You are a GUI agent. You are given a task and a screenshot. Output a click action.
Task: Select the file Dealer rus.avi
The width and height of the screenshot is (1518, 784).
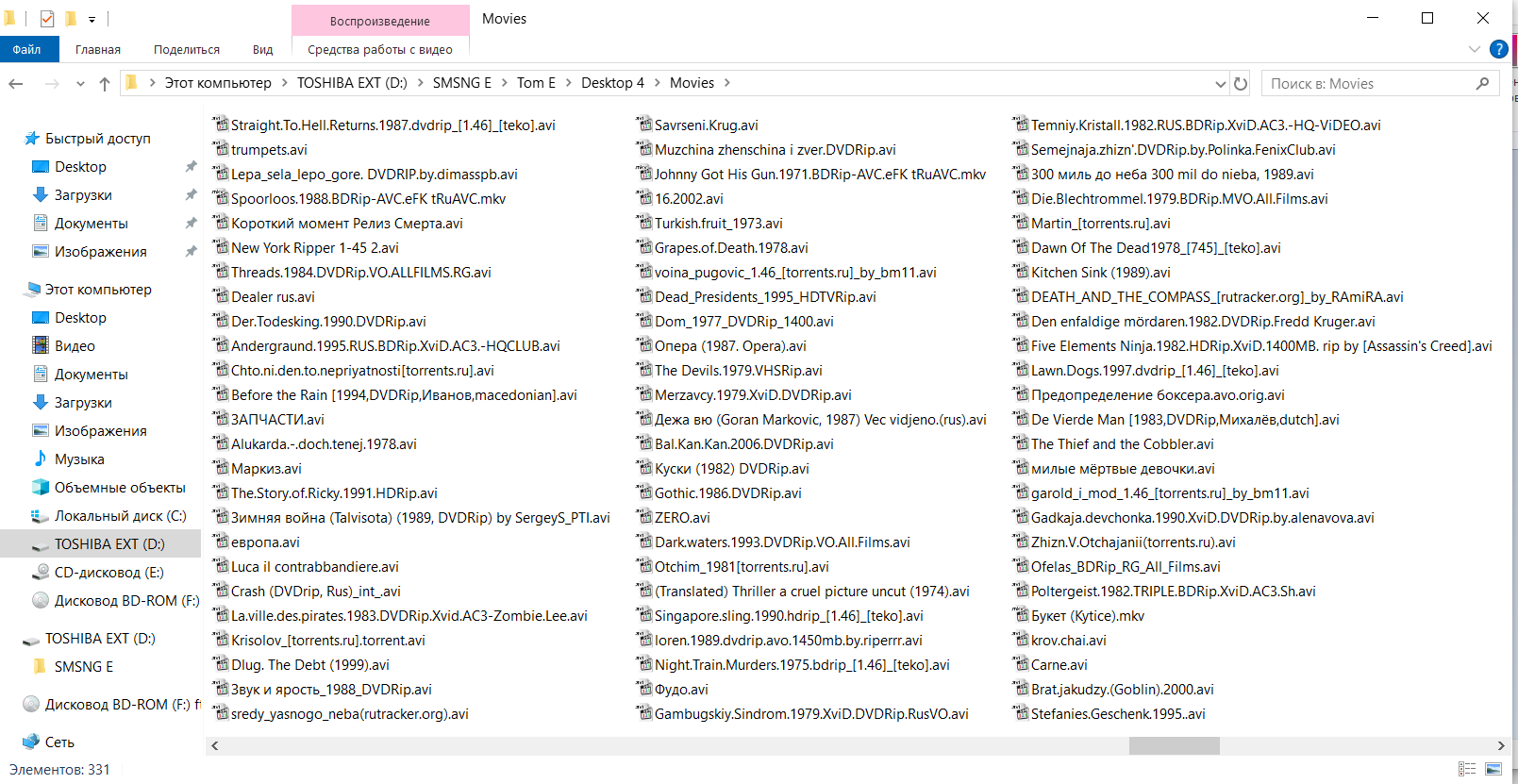point(273,296)
